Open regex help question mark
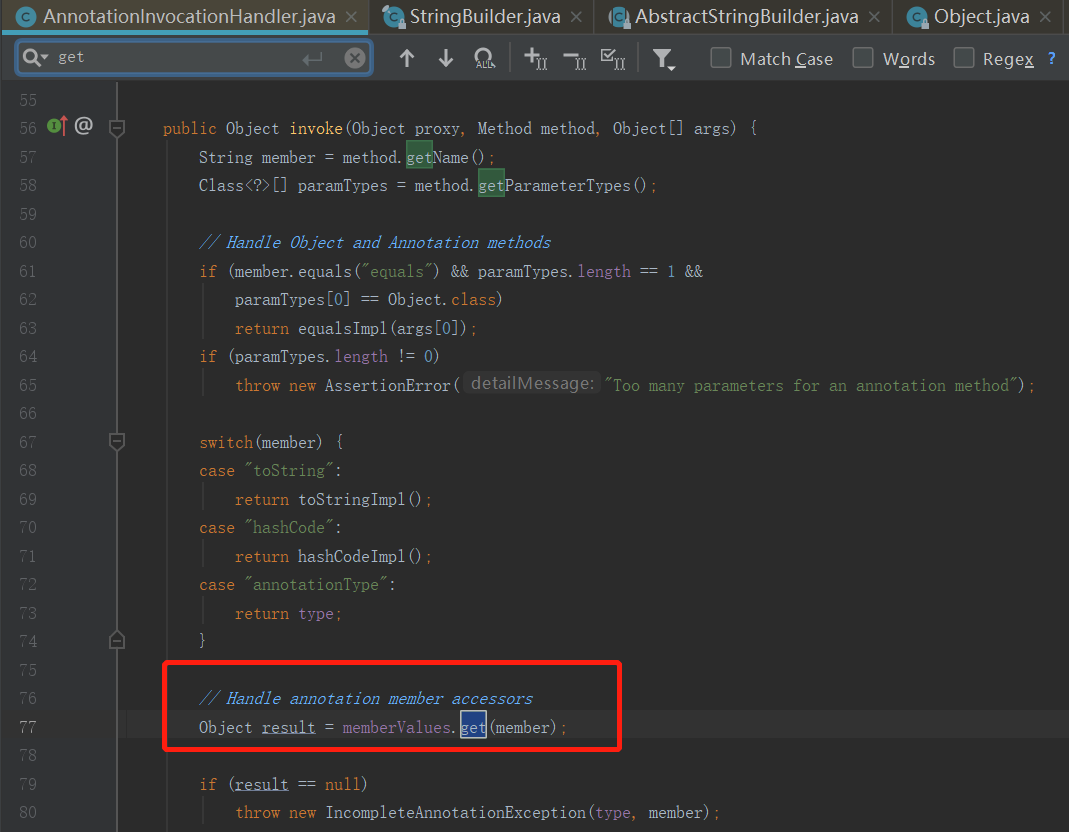Viewport: 1069px width, 832px height. (x=1051, y=59)
